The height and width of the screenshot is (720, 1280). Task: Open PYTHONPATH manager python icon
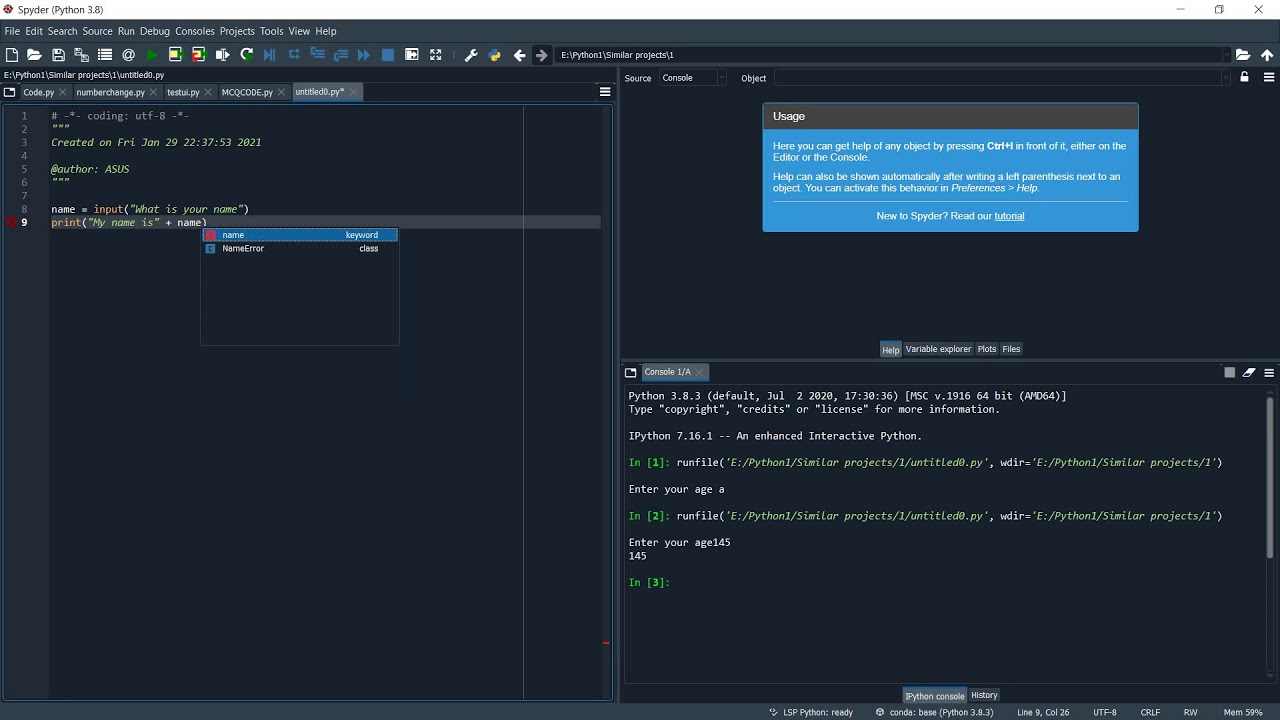click(x=494, y=55)
